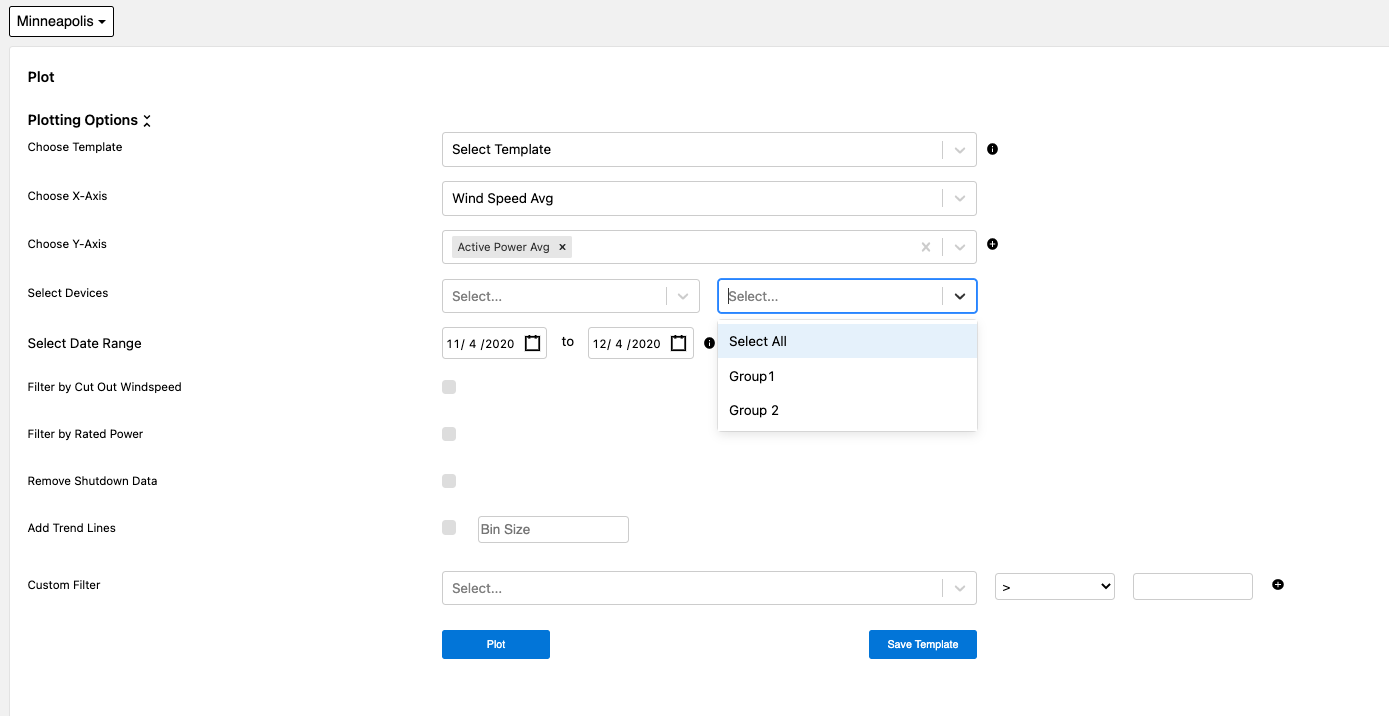Pick Group 2 from the dropdown

(x=754, y=410)
